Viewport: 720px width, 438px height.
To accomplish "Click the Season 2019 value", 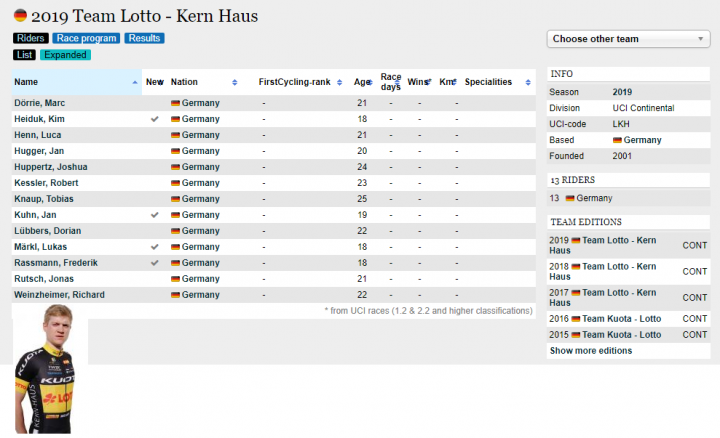I will [622, 92].
